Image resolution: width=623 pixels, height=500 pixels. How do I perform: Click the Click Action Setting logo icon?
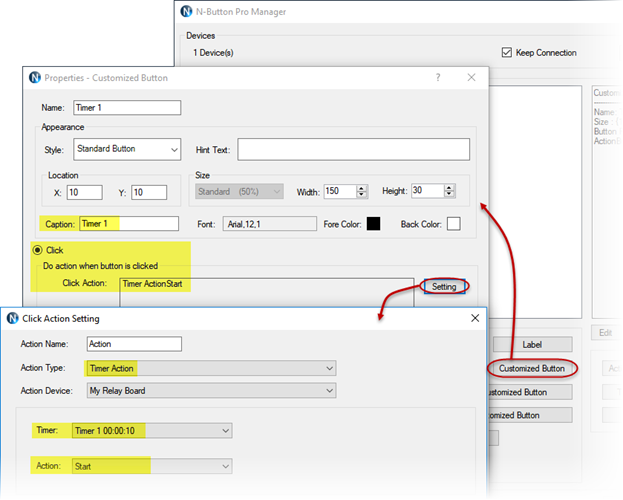click(13, 318)
